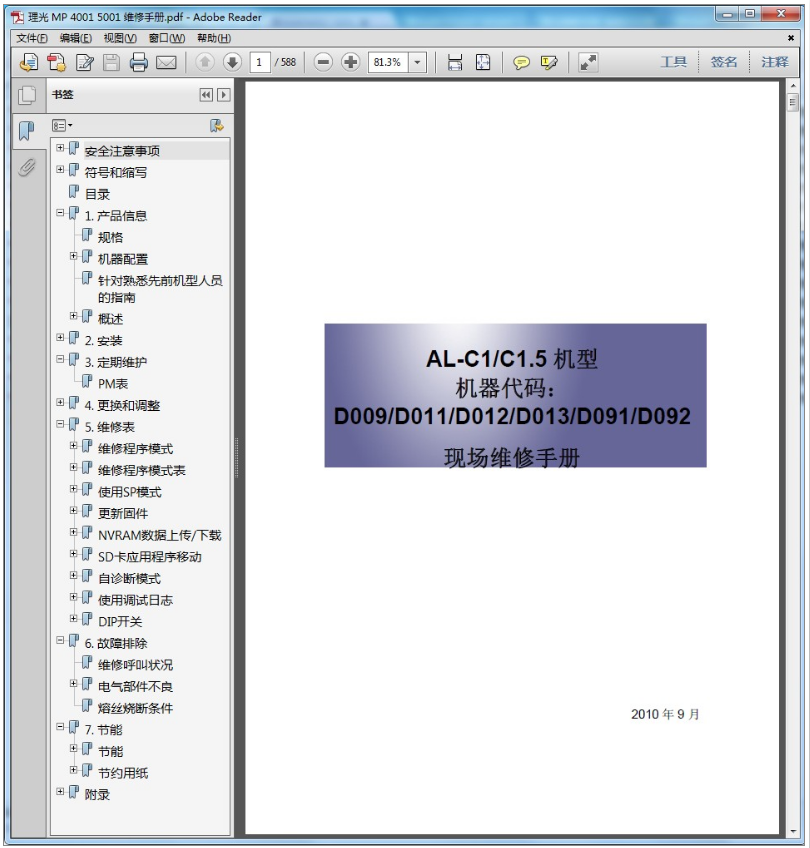Click the convert to PDF toolbar icon
Screen dimensions: 810x848
click(x=56, y=63)
